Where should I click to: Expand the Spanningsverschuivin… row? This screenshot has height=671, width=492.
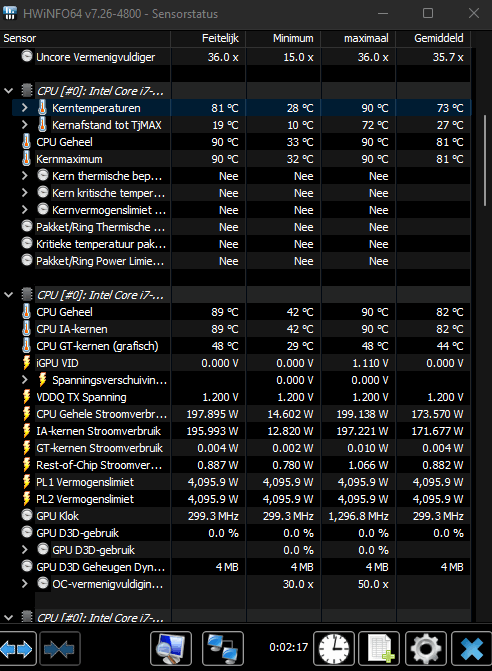tap(24, 380)
